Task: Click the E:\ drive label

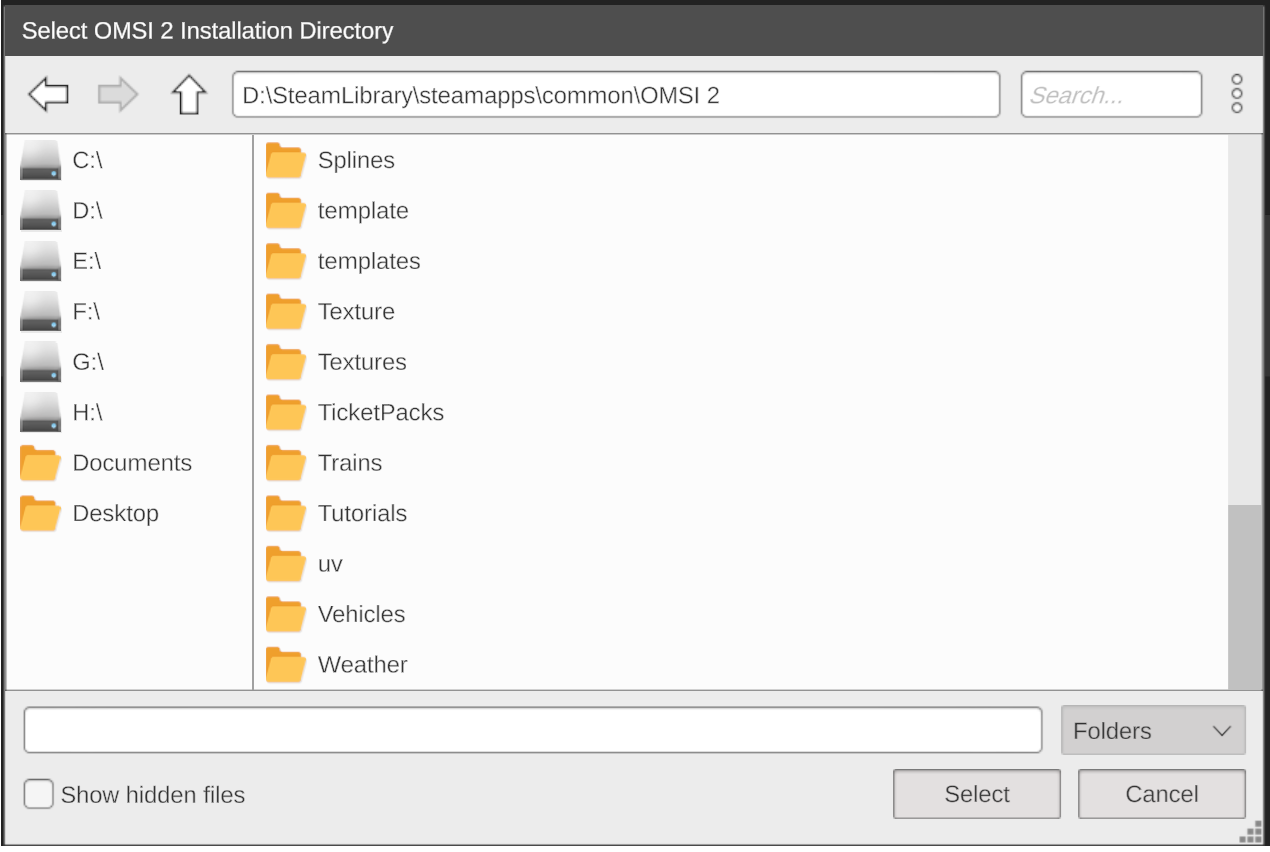Action: [x=87, y=261]
